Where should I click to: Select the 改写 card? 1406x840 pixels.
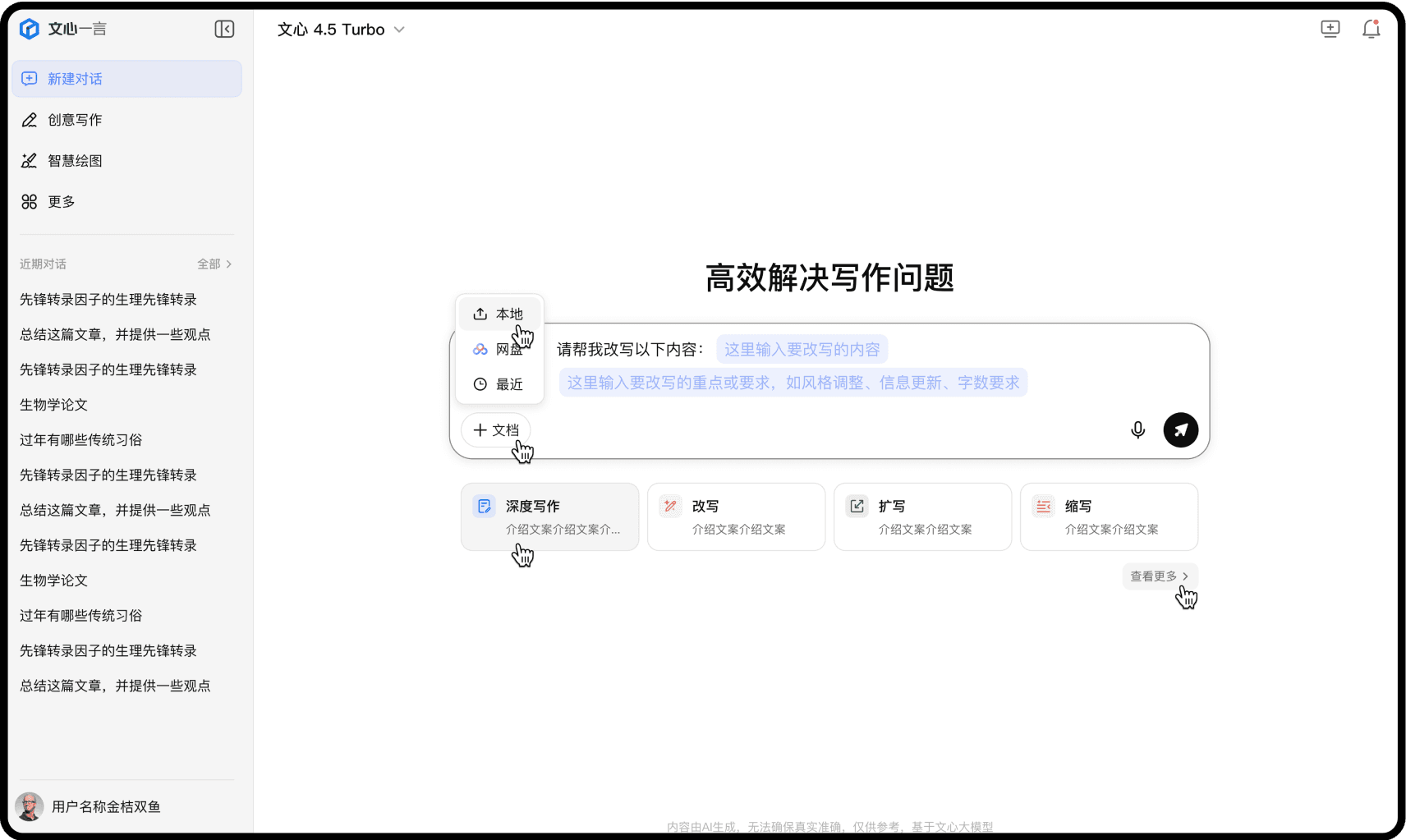[x=736, y=516]
